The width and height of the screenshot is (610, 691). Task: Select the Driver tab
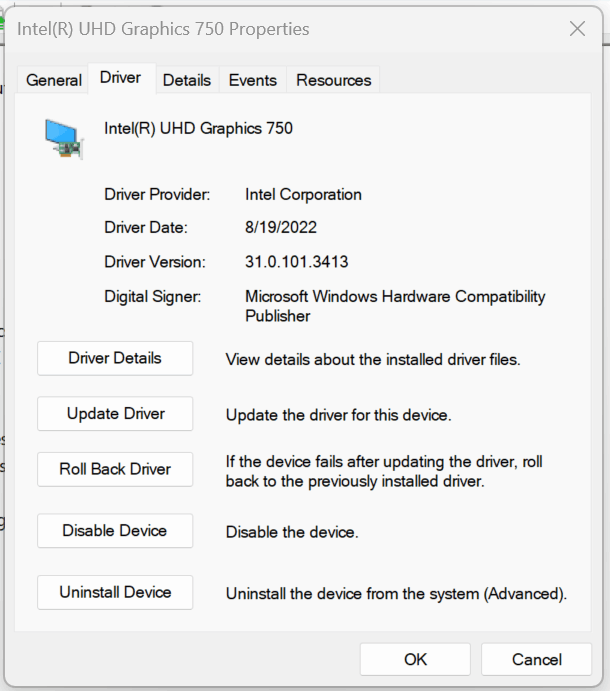tap(121, 78)
